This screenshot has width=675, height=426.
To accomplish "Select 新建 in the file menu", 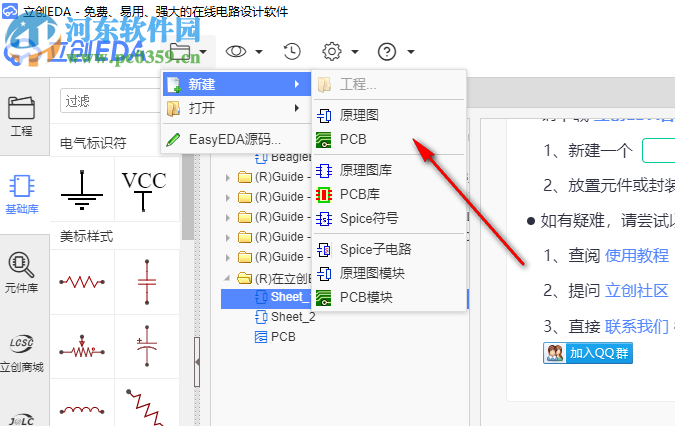I will 236,84.
